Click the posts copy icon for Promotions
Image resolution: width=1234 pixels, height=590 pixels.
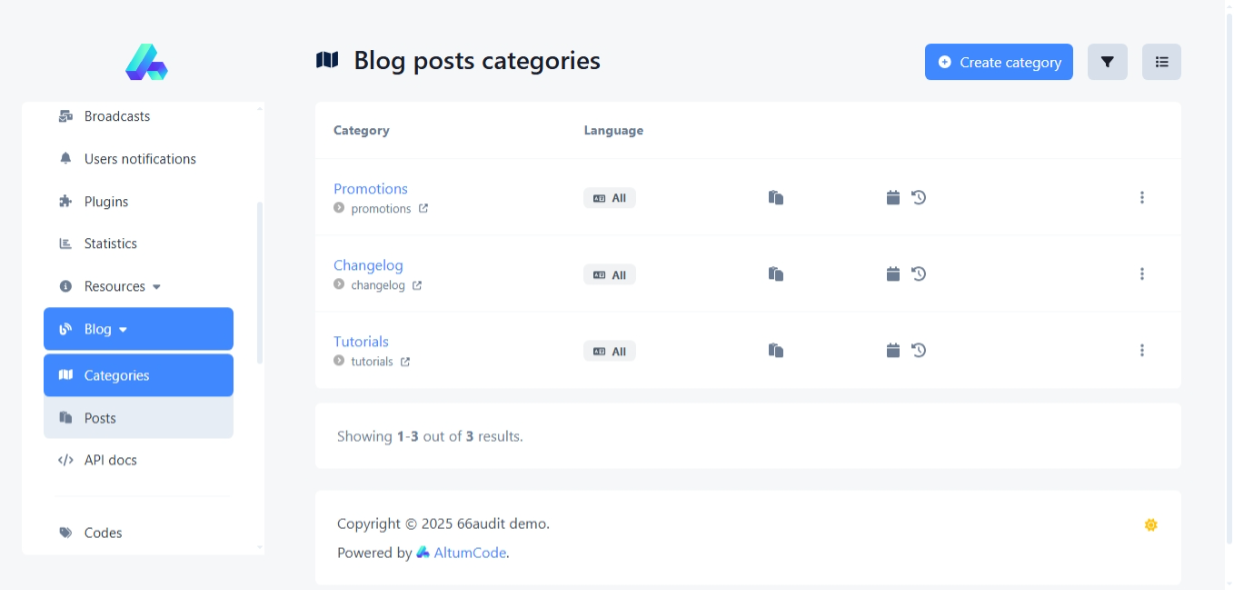click(x=775, y=198)
